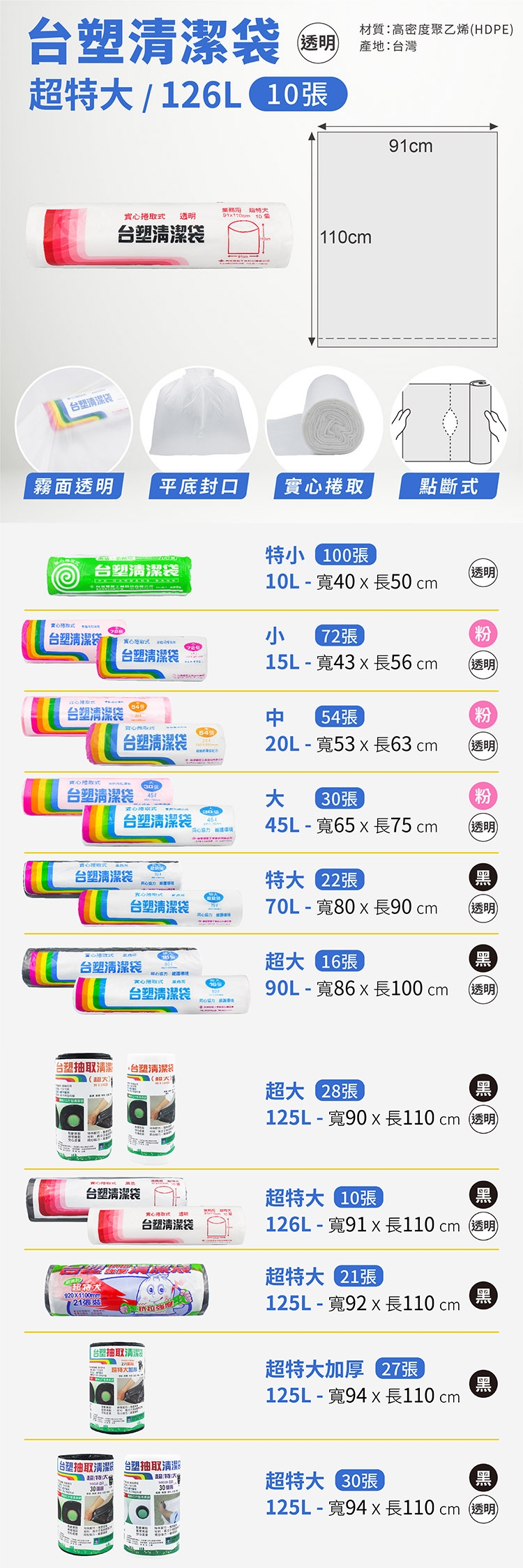Viewport: 523px width, 1568px height.
Task: Click the round flat-bottom sealed bag photo
Action: coord(199,422)
